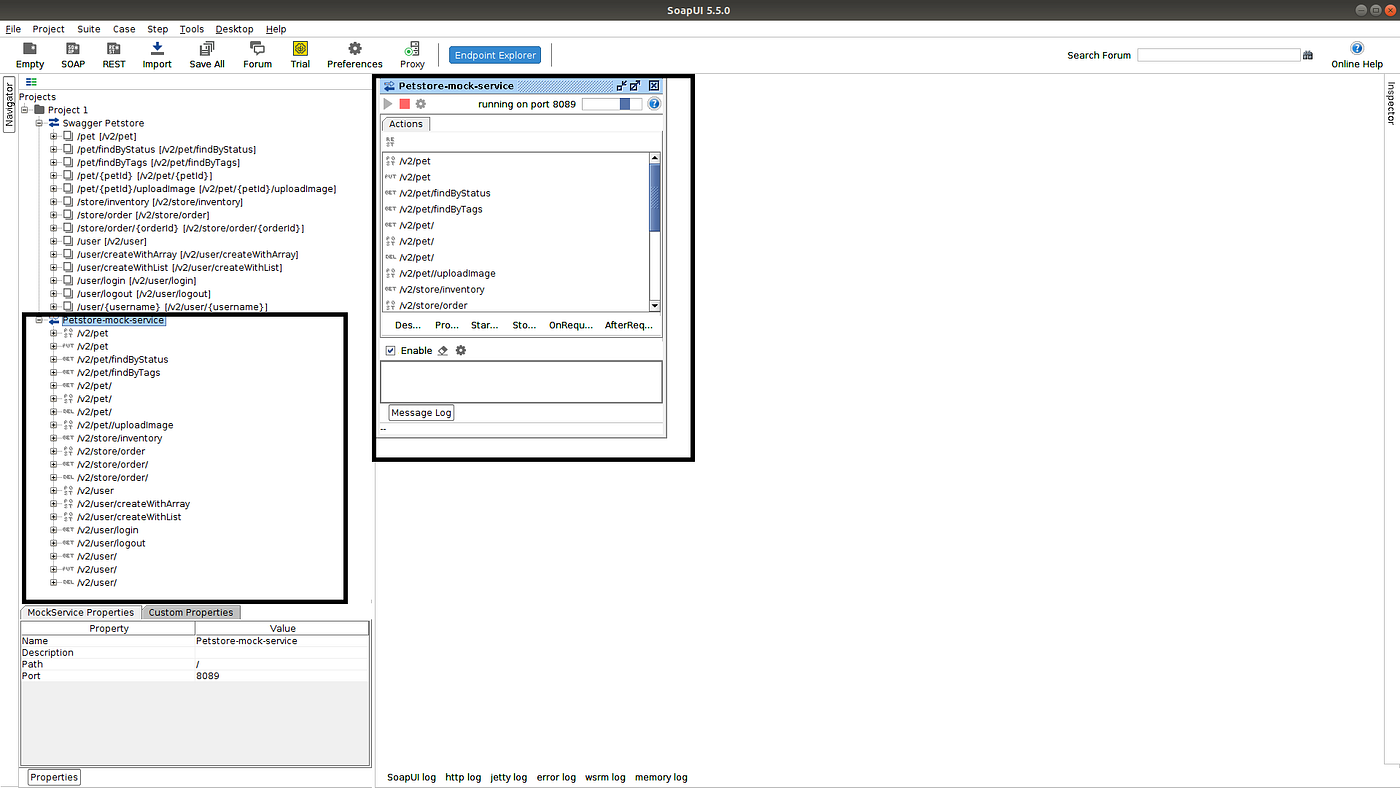Screen dimensions: 1400x788
Task: Stop the mock service with the red square
Action: [x=404, y=104]
